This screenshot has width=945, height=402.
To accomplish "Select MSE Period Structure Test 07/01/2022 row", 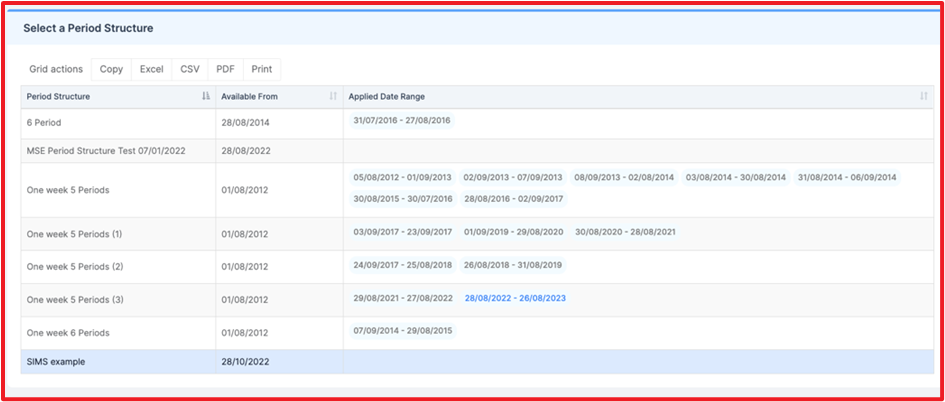I will [477, 151].
